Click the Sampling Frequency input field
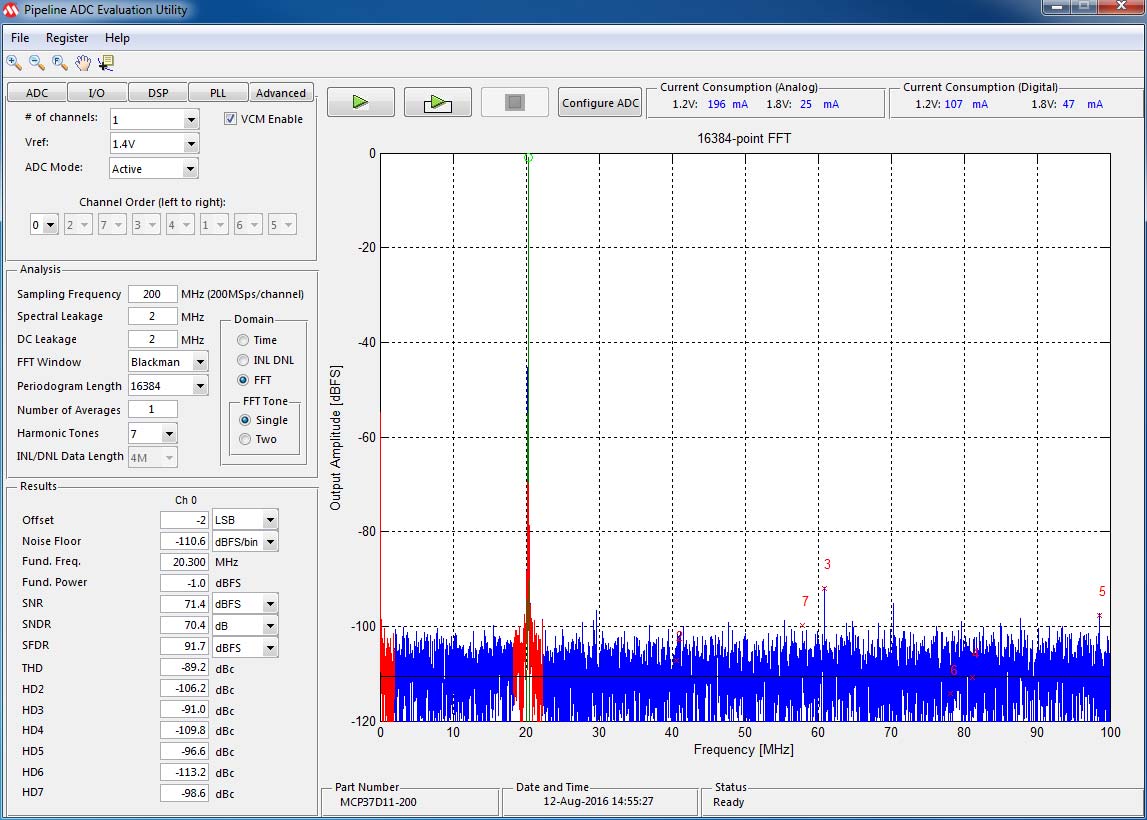1147x820 pixels. click(x=152, y=294)
